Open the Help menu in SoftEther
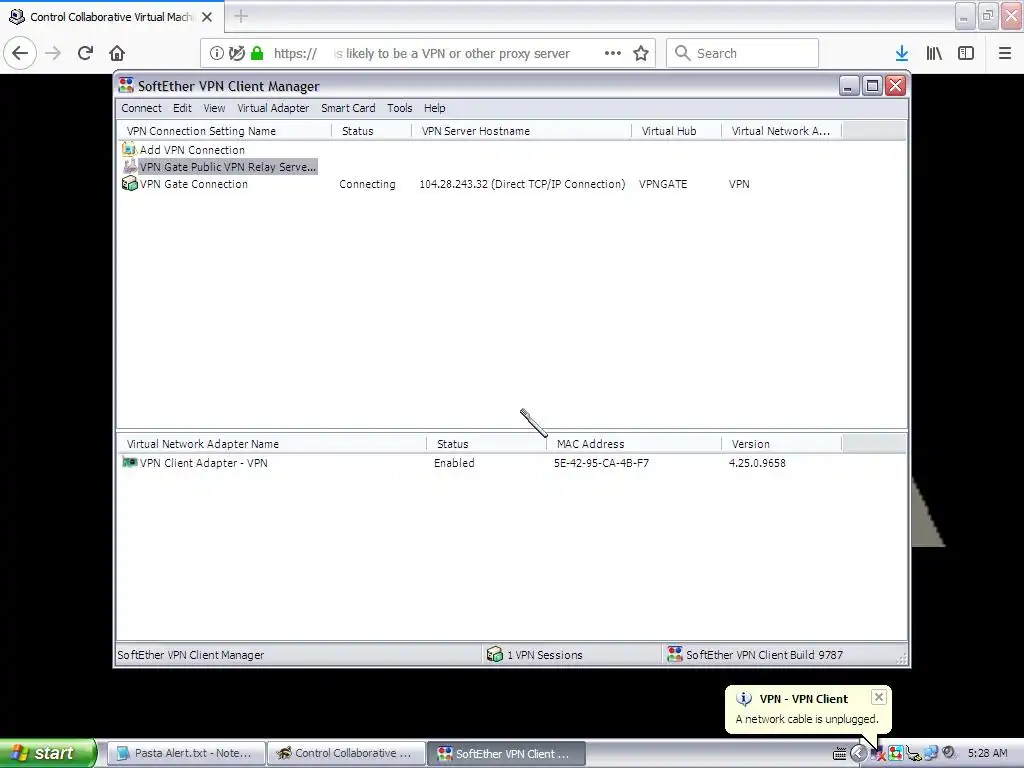1024x768 pixels. (x=434, y=108)
